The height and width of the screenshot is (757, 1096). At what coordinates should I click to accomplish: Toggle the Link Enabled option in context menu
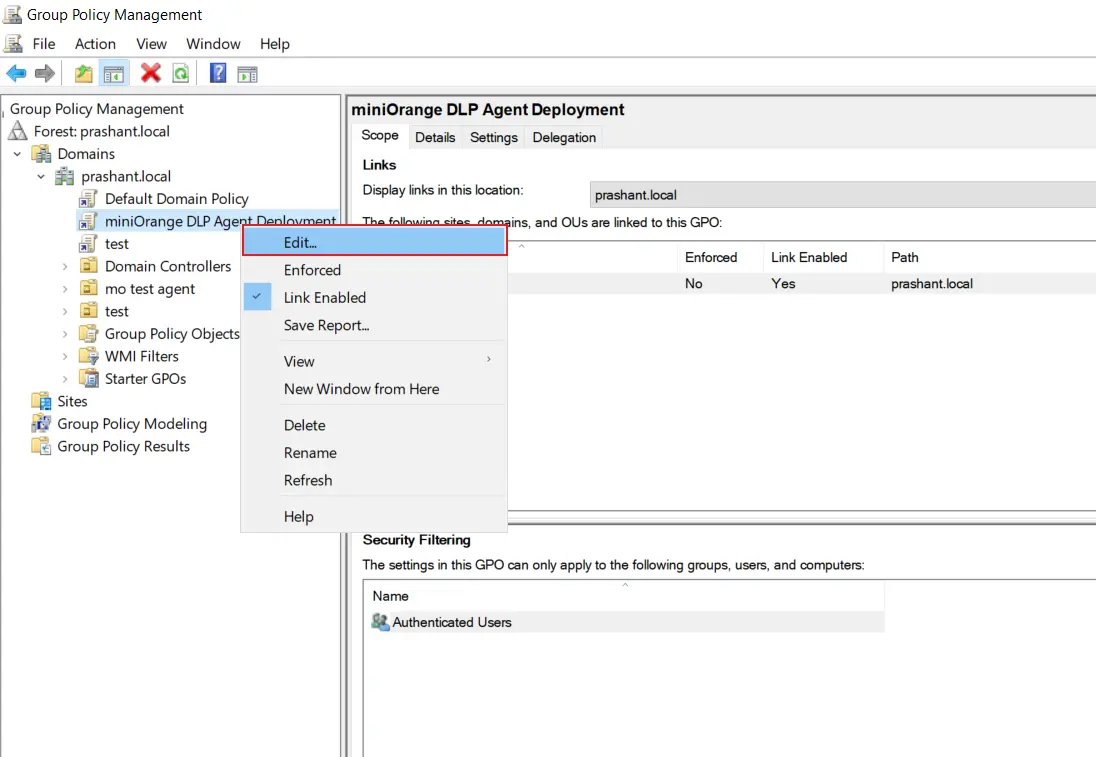(x=325, y=297)
